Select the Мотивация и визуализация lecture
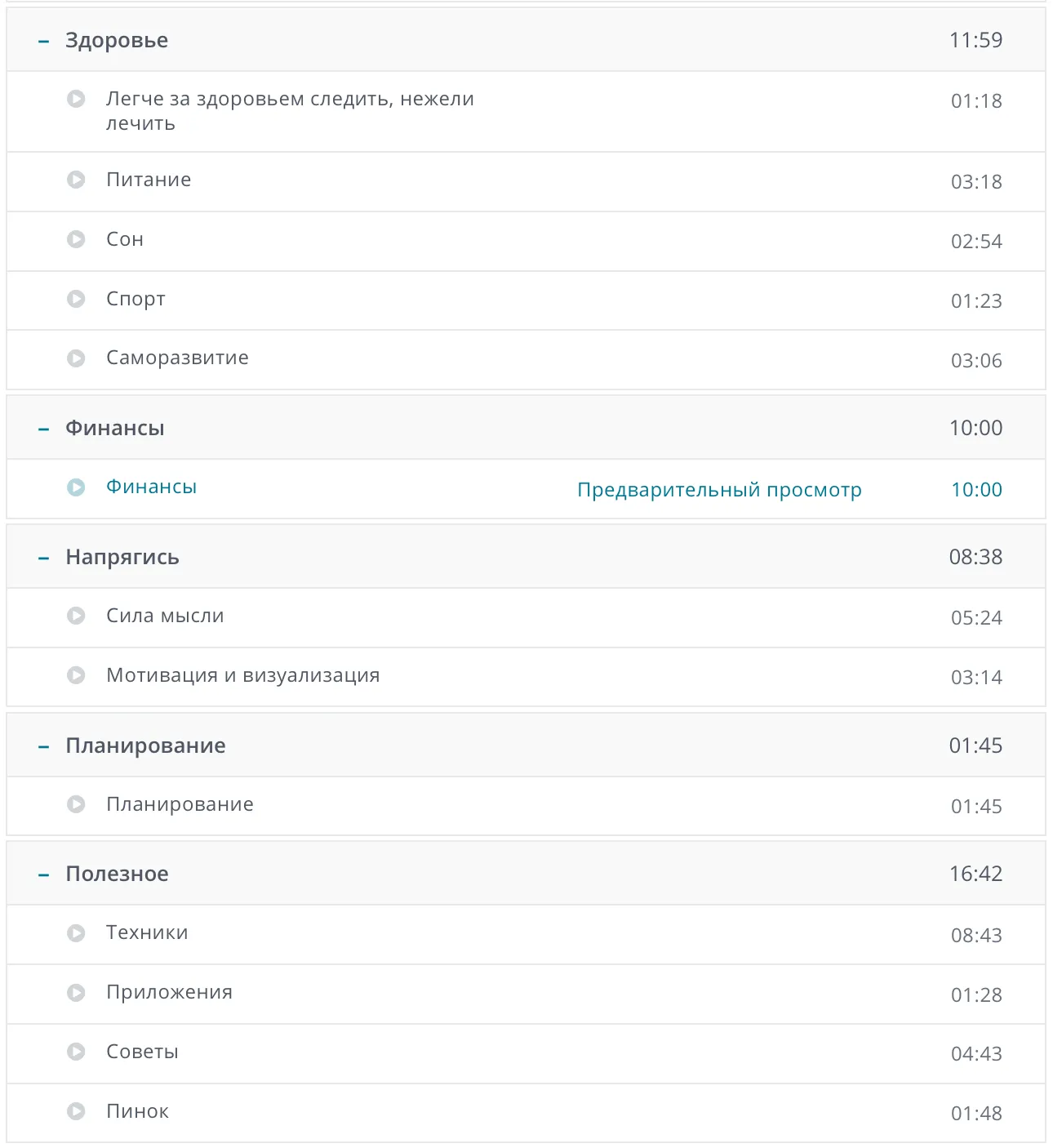 click(x=242, y=675)
